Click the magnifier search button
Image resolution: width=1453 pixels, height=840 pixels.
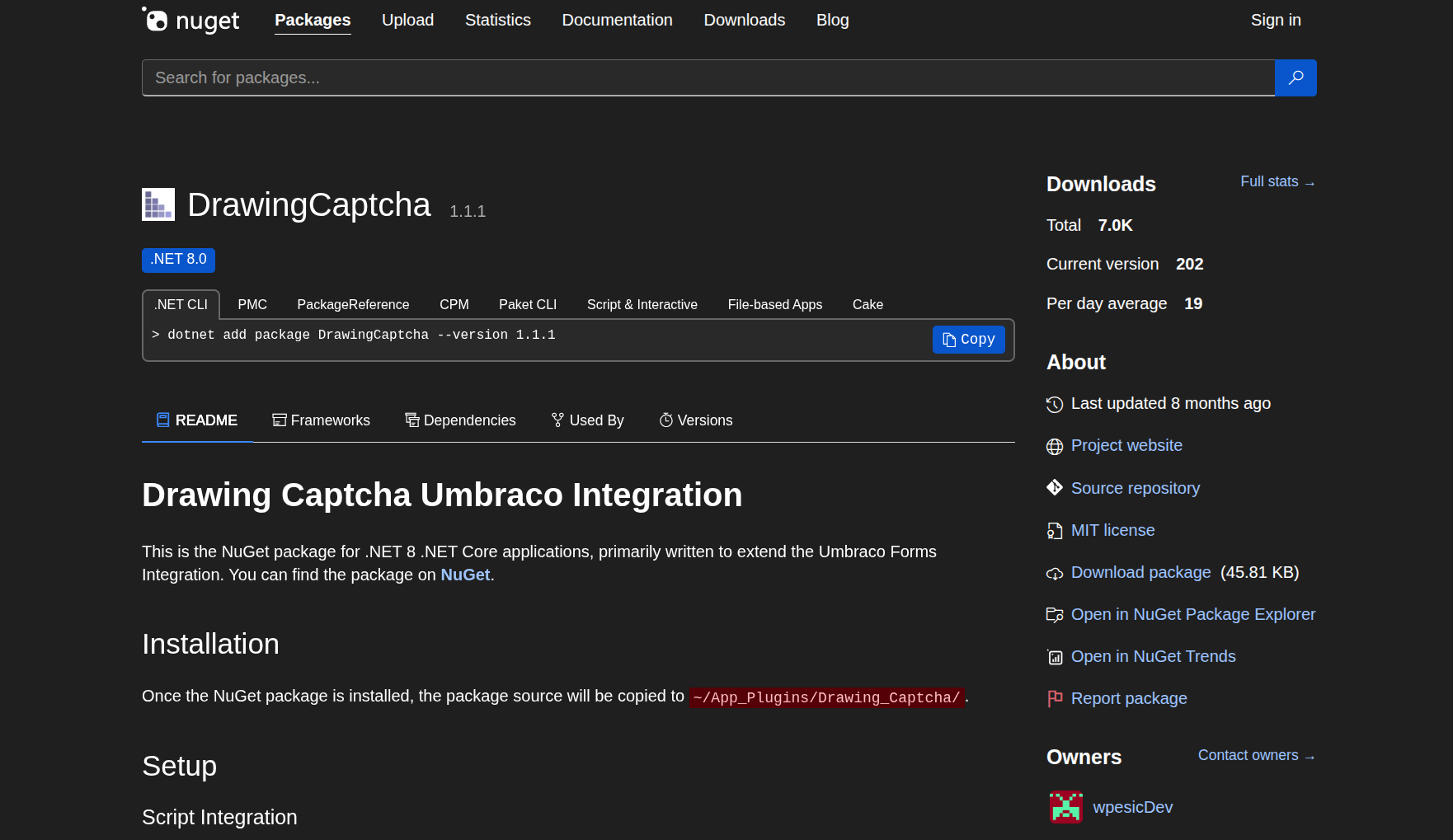[1295, 77]
